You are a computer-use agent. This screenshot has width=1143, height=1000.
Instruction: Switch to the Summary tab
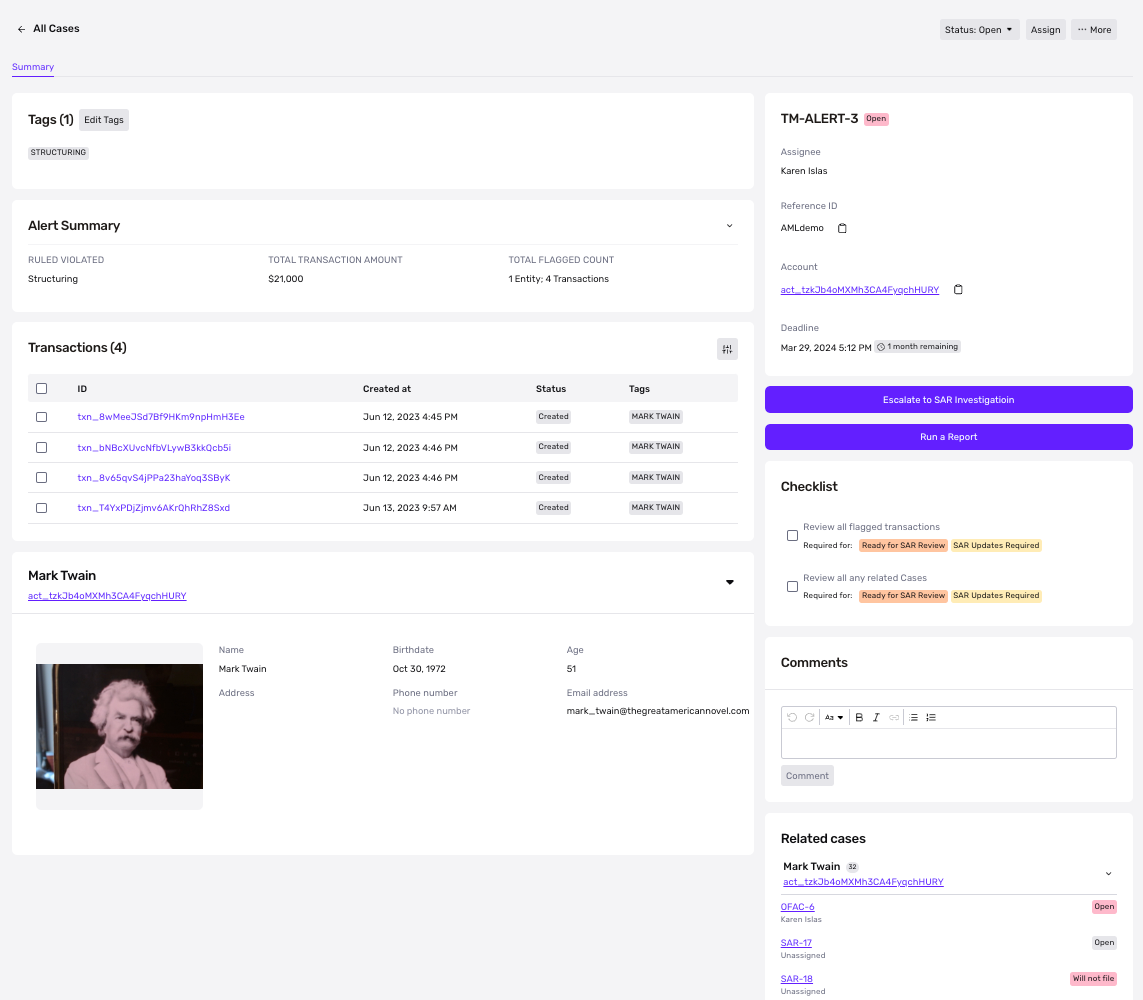tap(33, 67)
